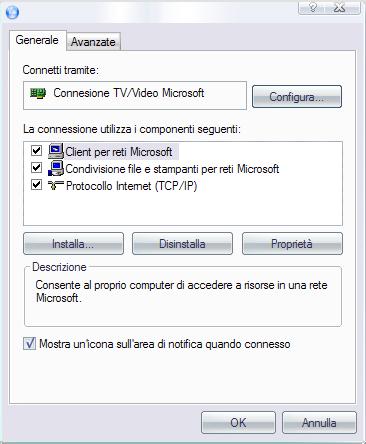Image resolution: width=366 pixels, height=444 pixels.
Task: Open Proprietà of the selected component
Action: pyautogui.click(x=292, y=244)
